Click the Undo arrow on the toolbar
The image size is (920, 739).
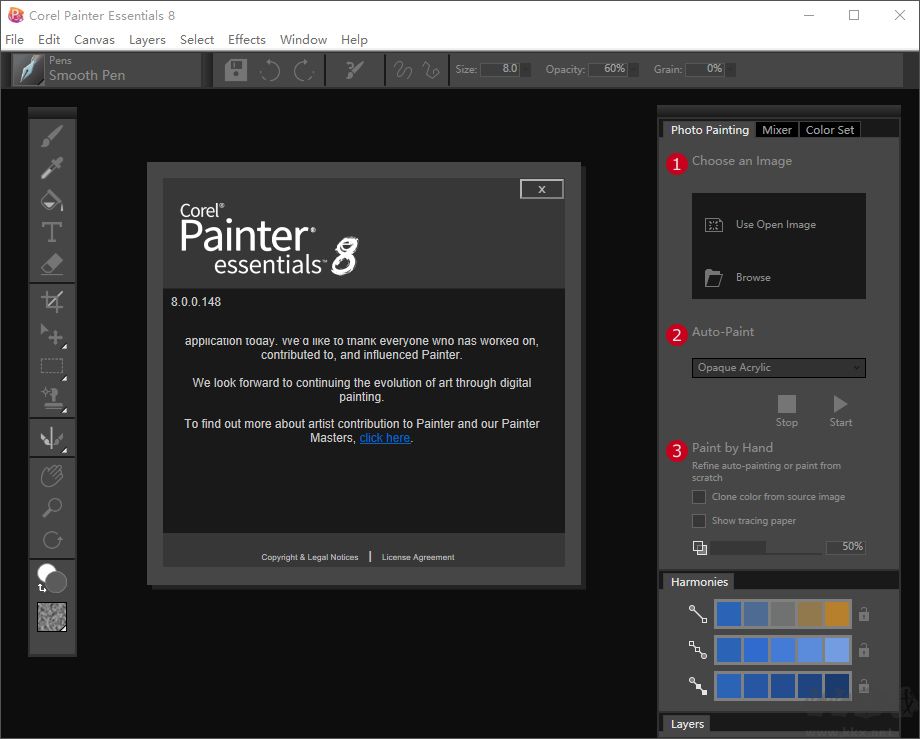pyautogui.click(x=269, y=69)
